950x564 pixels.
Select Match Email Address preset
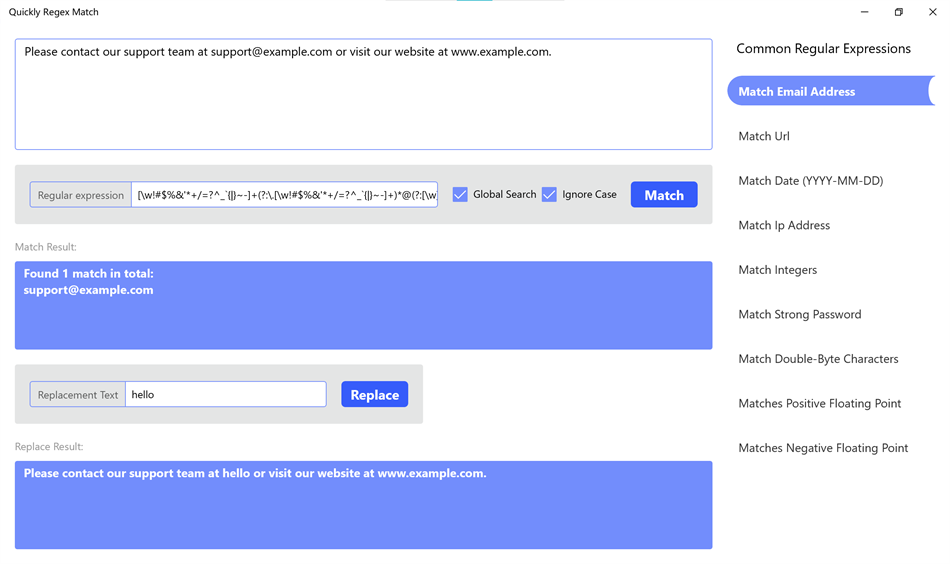point(831,91)
